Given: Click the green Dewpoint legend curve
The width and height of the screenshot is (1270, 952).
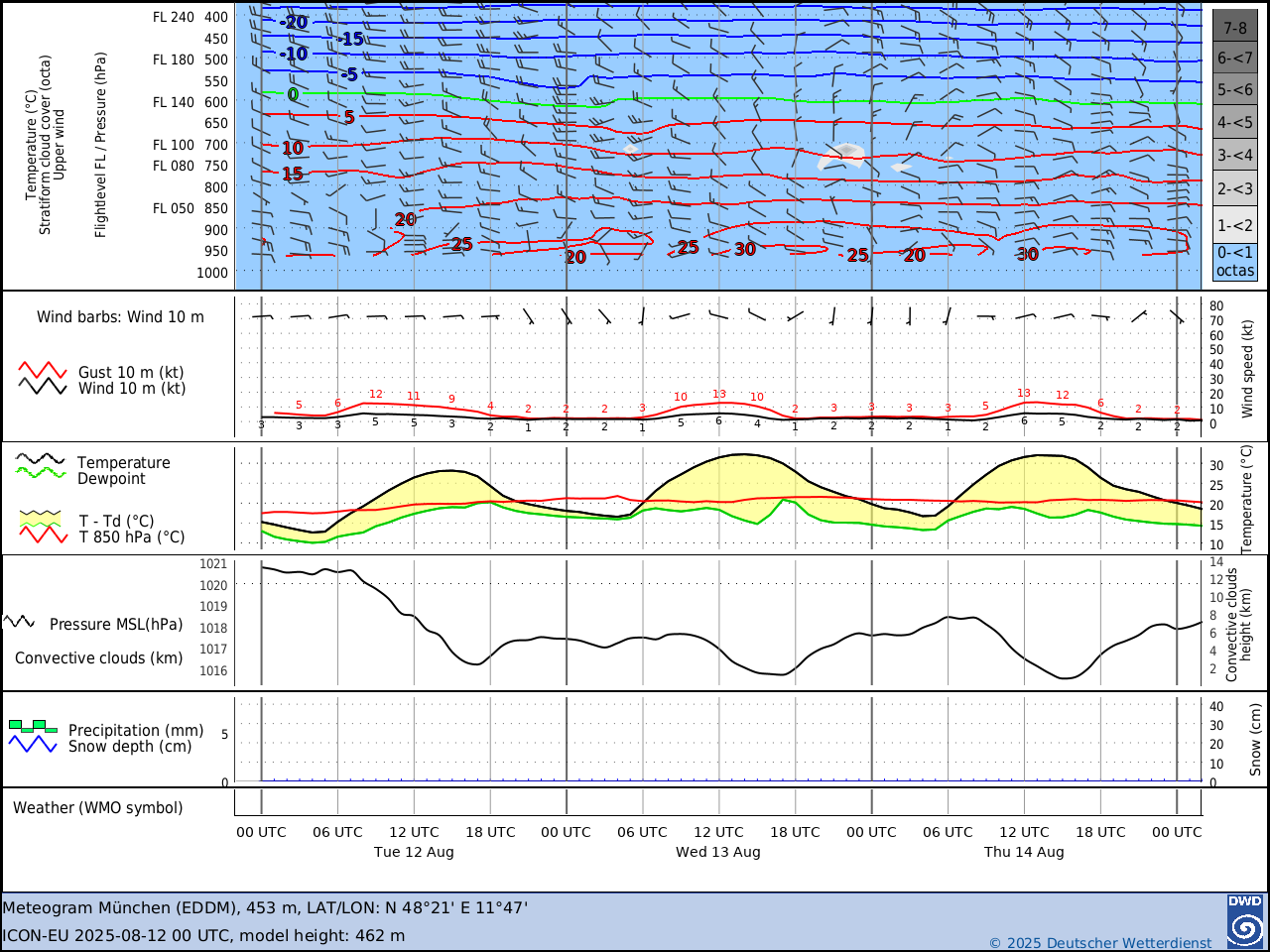Looking at the screenshot, I should (x=41, y=473).
